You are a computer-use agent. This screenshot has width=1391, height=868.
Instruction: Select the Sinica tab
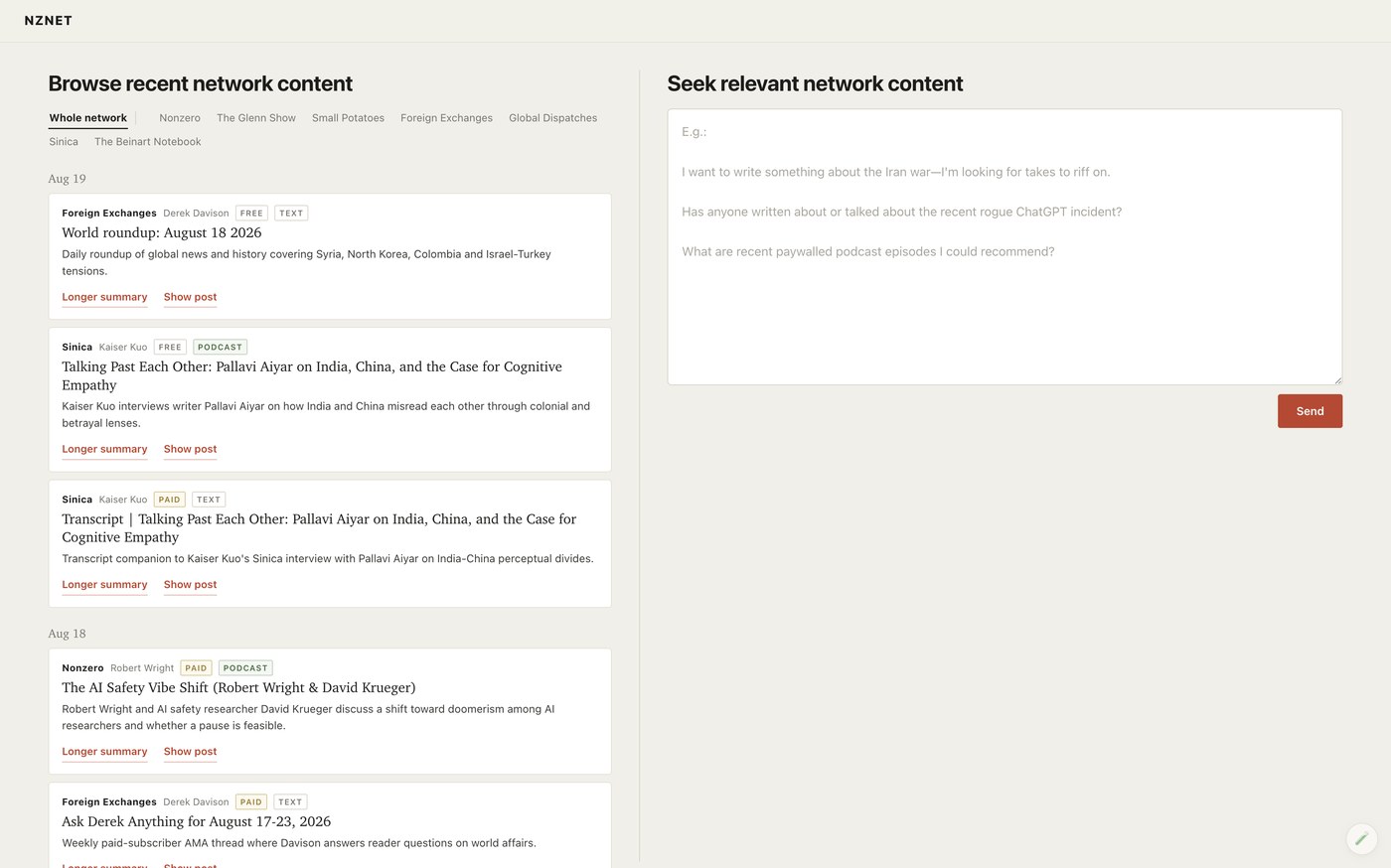[x=64, y=142]
